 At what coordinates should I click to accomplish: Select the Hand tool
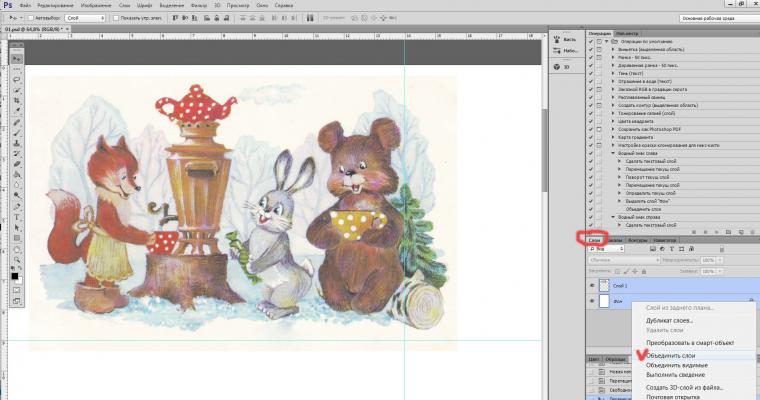point(17,249)
